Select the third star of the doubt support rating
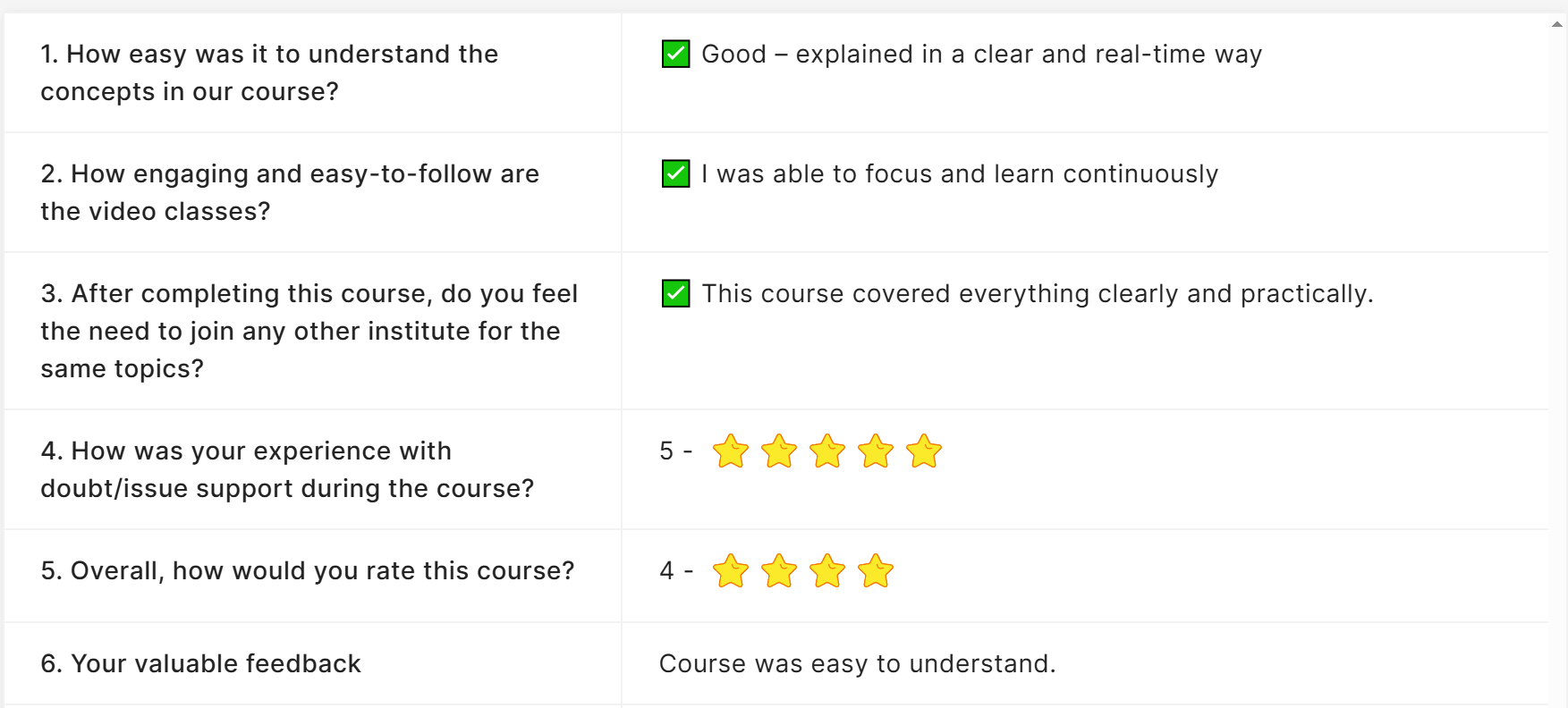This screenshot has width=1568, height=708. [827, 451]
